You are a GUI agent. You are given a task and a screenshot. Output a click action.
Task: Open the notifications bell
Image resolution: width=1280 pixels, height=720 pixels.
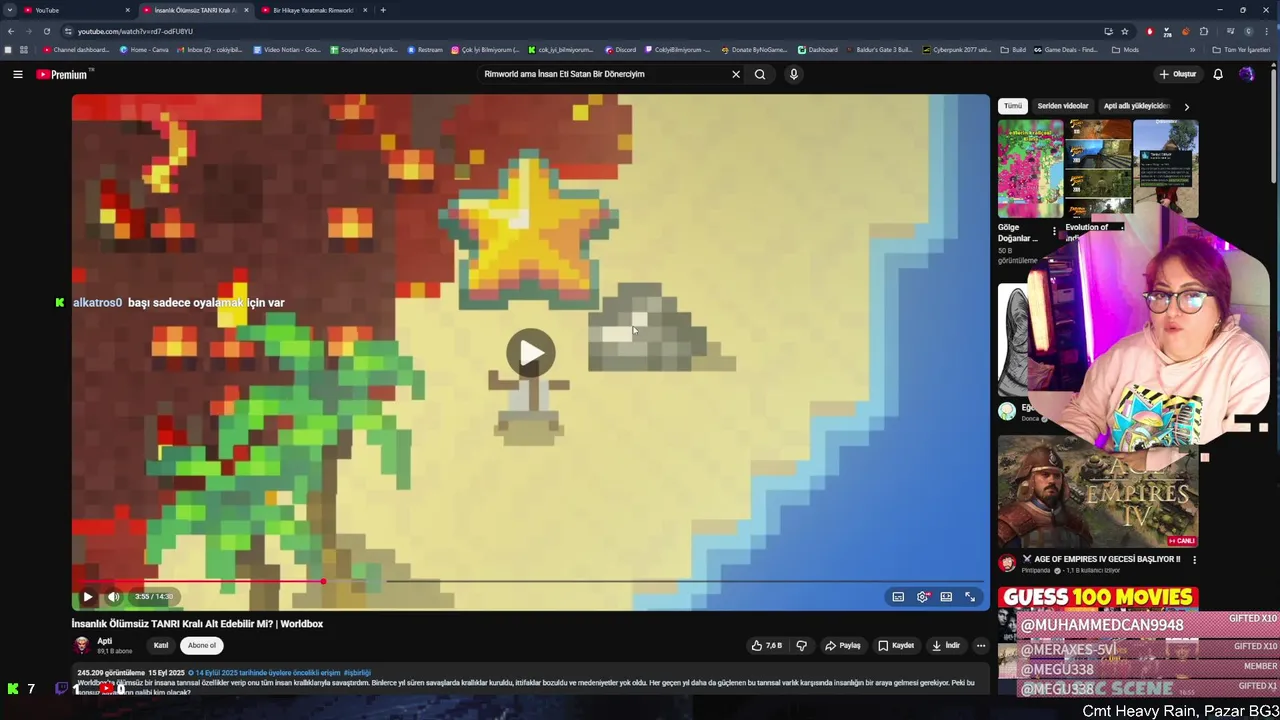coord(1218,74)
